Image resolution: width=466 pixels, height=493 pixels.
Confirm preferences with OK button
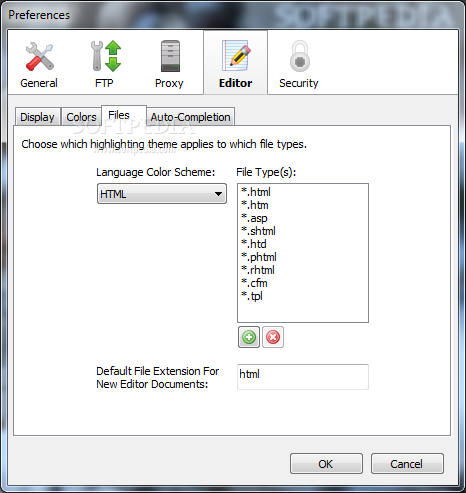(x=326, y=464)
